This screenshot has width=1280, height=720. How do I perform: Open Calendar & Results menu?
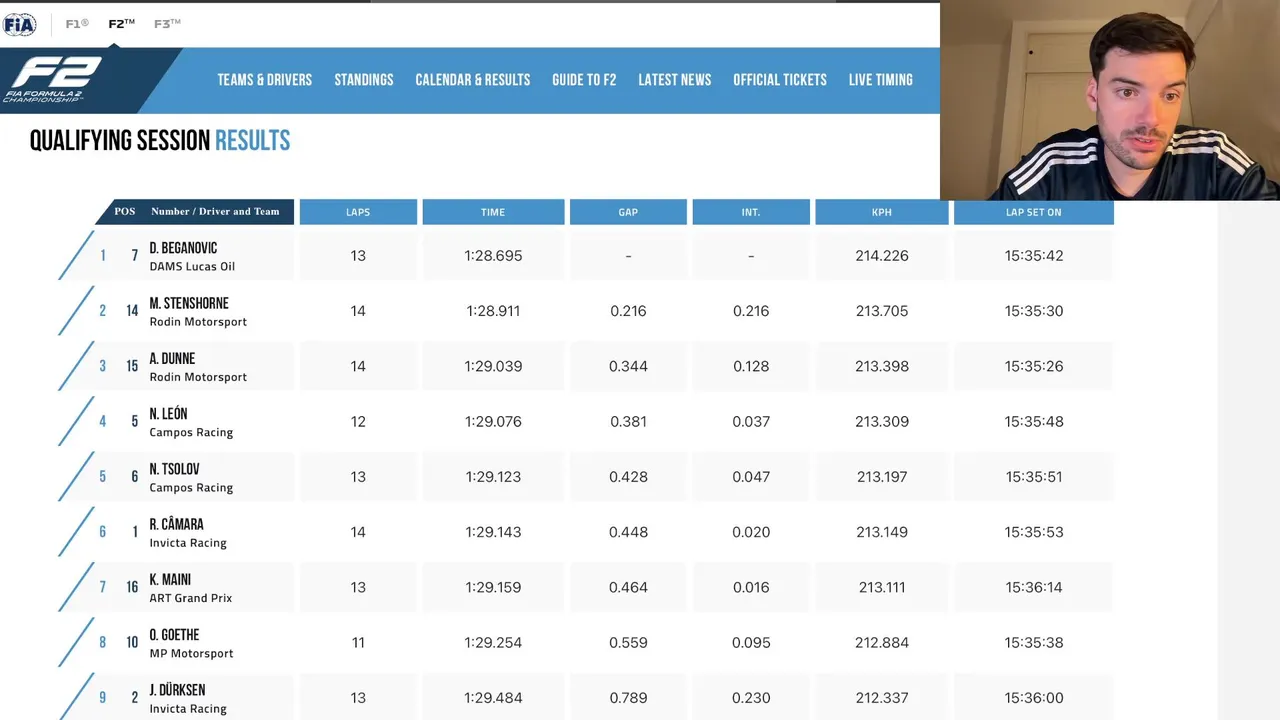click(473, 80)
